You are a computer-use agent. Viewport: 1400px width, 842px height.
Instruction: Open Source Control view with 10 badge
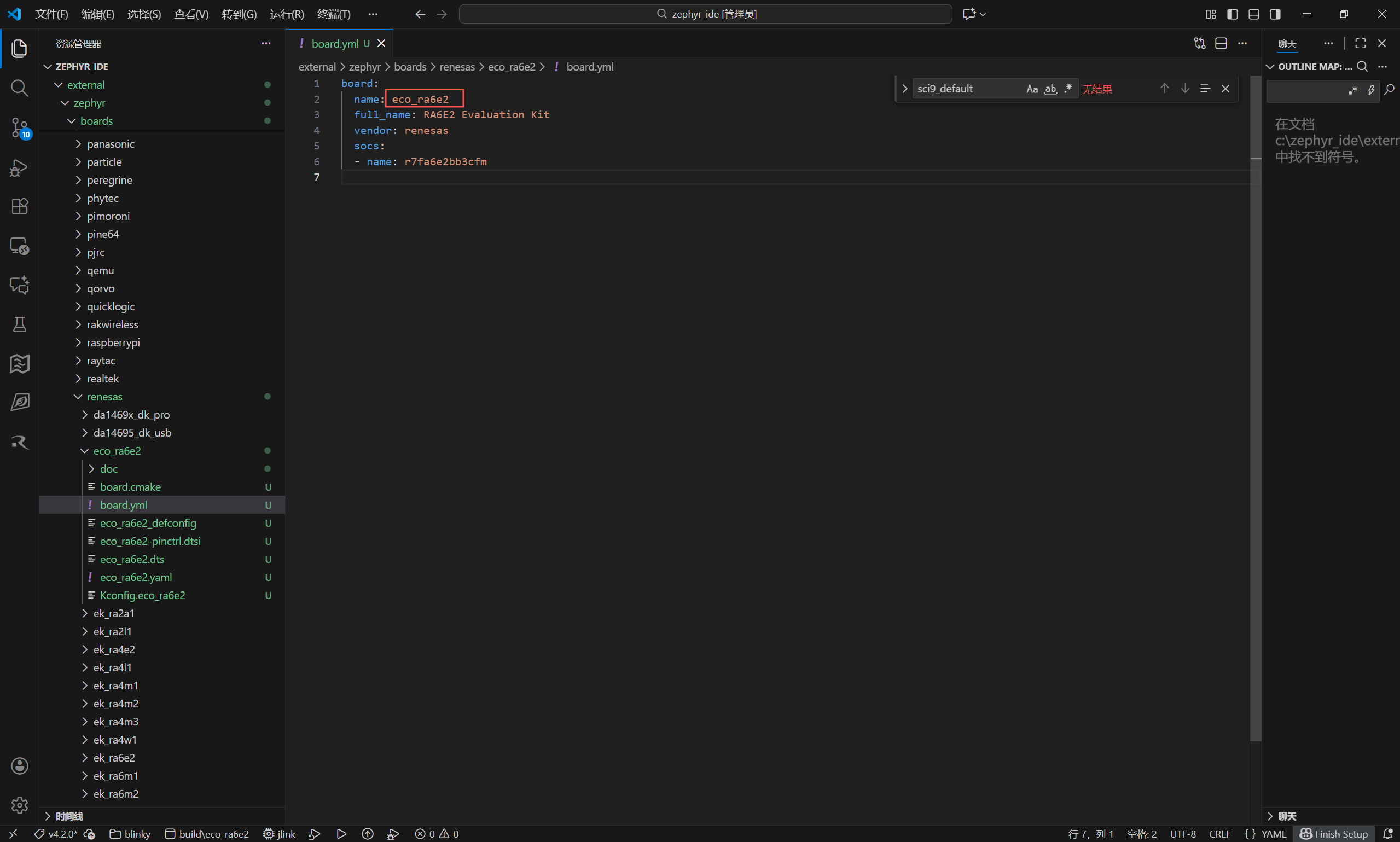pyautogui.click(x=19, y=127)
